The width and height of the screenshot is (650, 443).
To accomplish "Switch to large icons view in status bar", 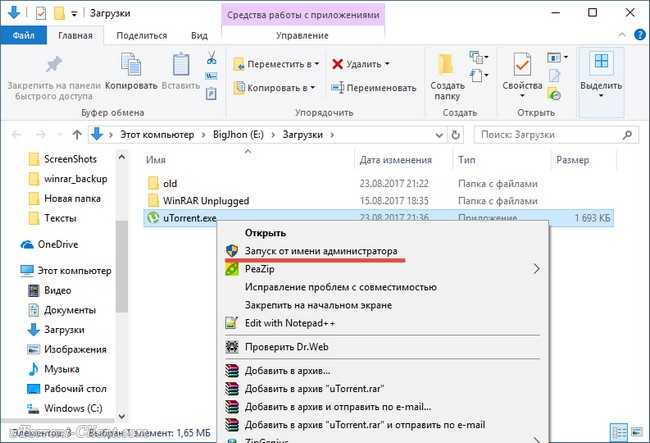I will pyautogui.click(x=637, y=433).
